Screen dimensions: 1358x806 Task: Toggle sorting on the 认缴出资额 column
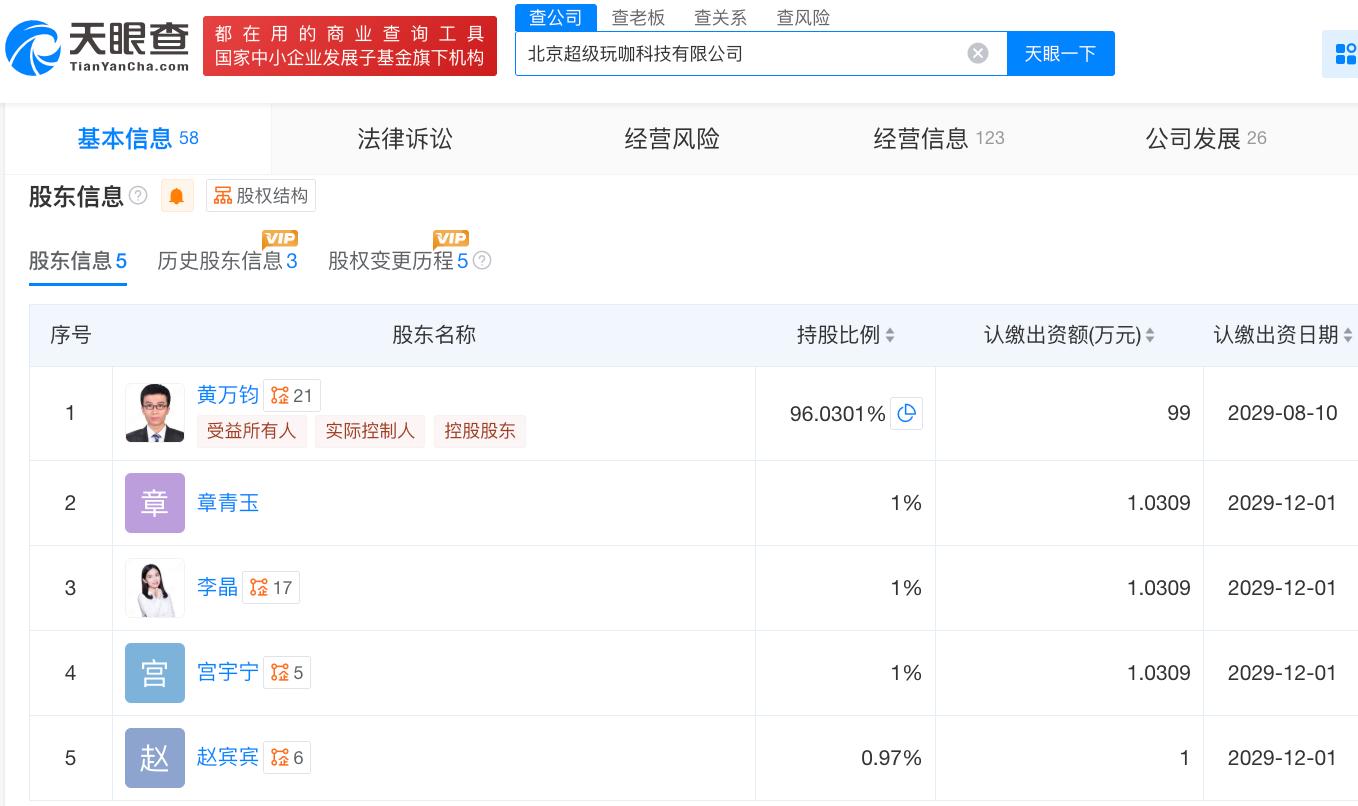(x=1149, y=335)
